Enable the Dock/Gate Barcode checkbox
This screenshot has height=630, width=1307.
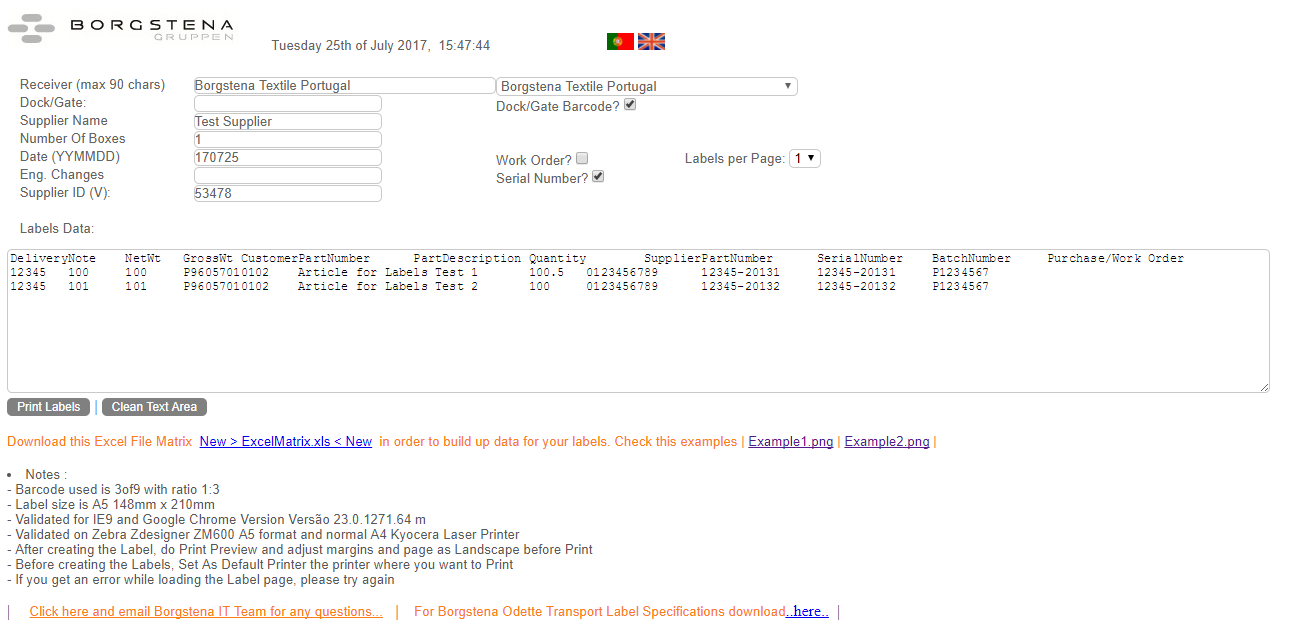(630, 104)
